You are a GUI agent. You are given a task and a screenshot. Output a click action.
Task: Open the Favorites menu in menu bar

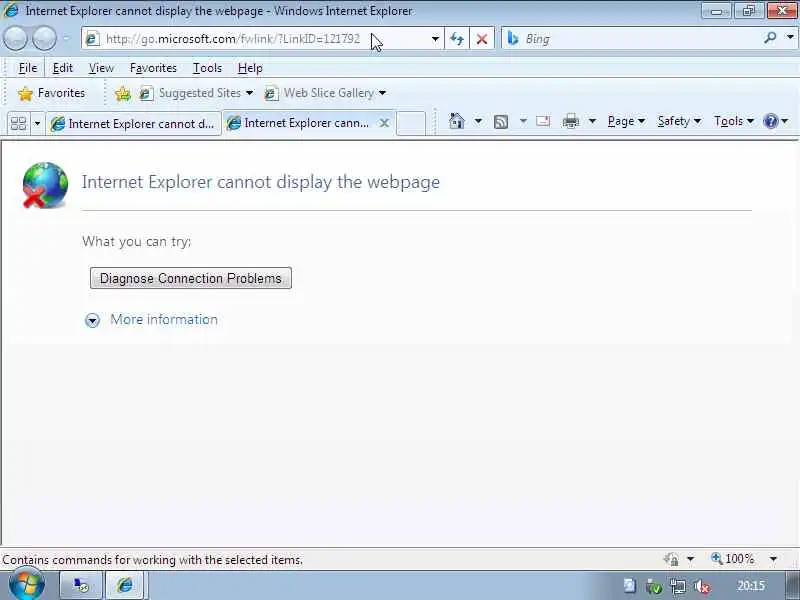tap(153, 68)
